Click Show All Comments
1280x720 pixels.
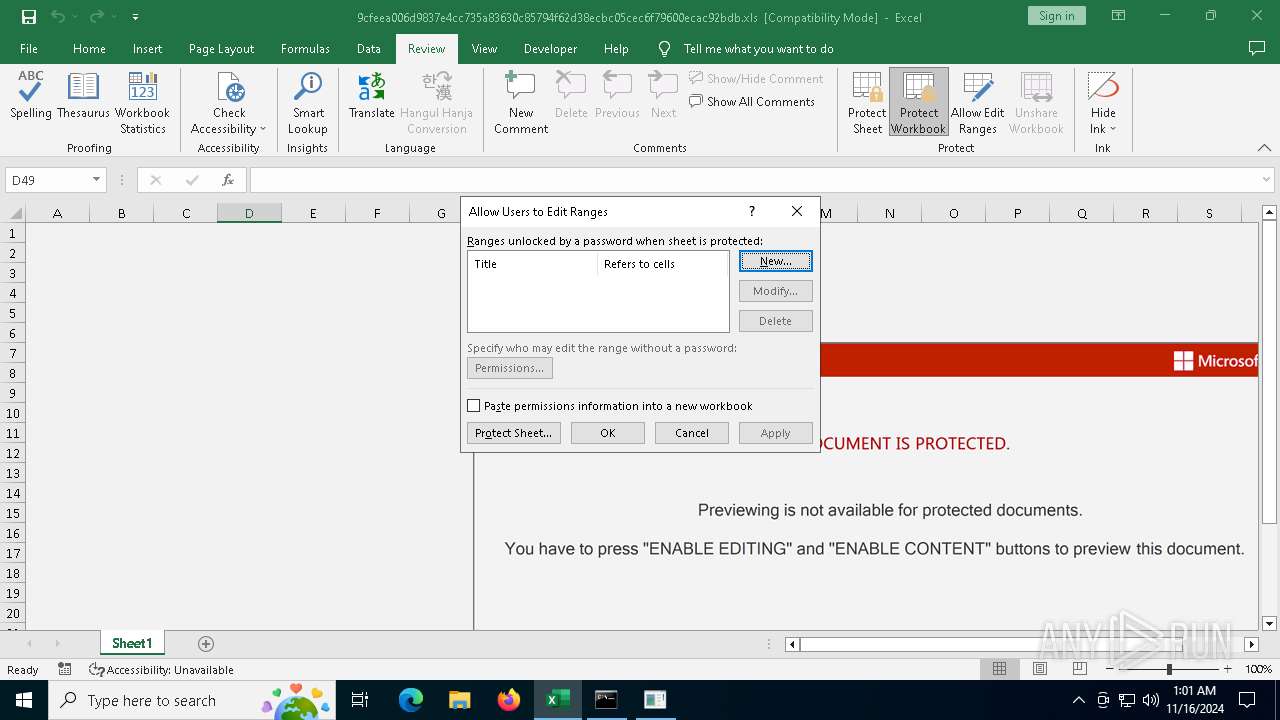point(752,102)
